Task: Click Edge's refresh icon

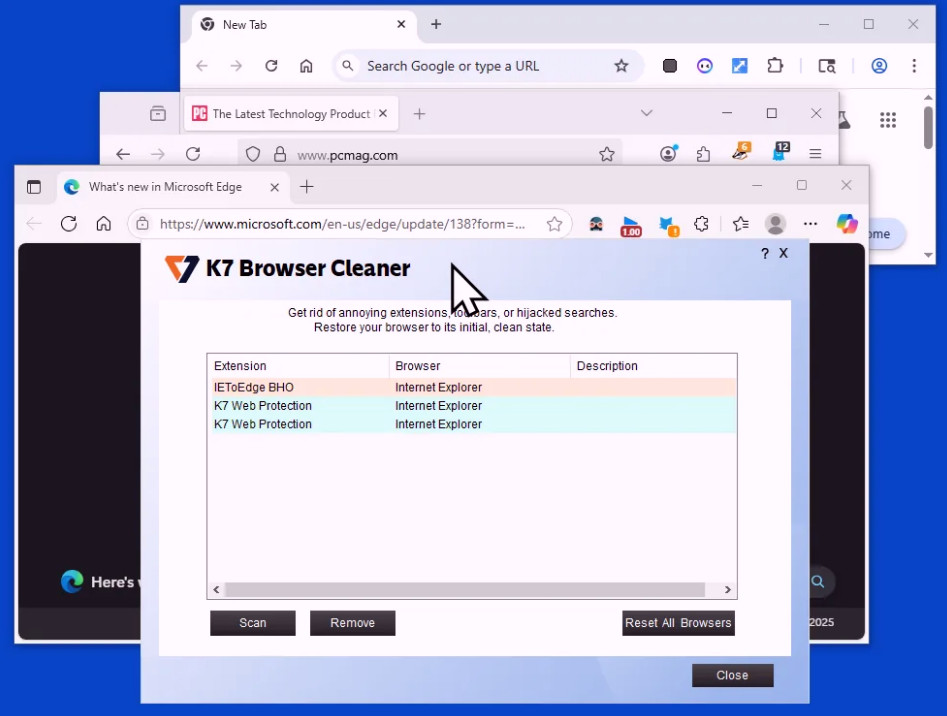Action: 69,224
